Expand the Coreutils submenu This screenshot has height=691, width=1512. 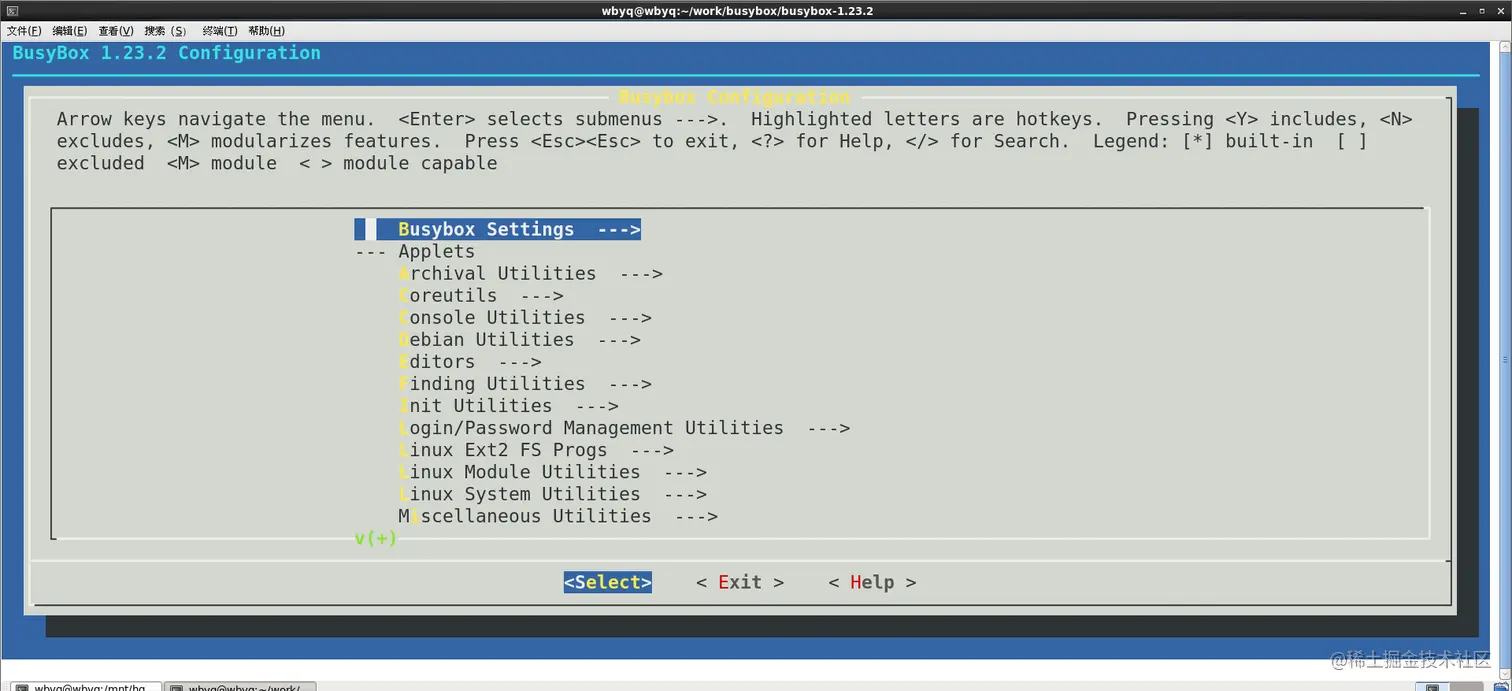(481, 296)
